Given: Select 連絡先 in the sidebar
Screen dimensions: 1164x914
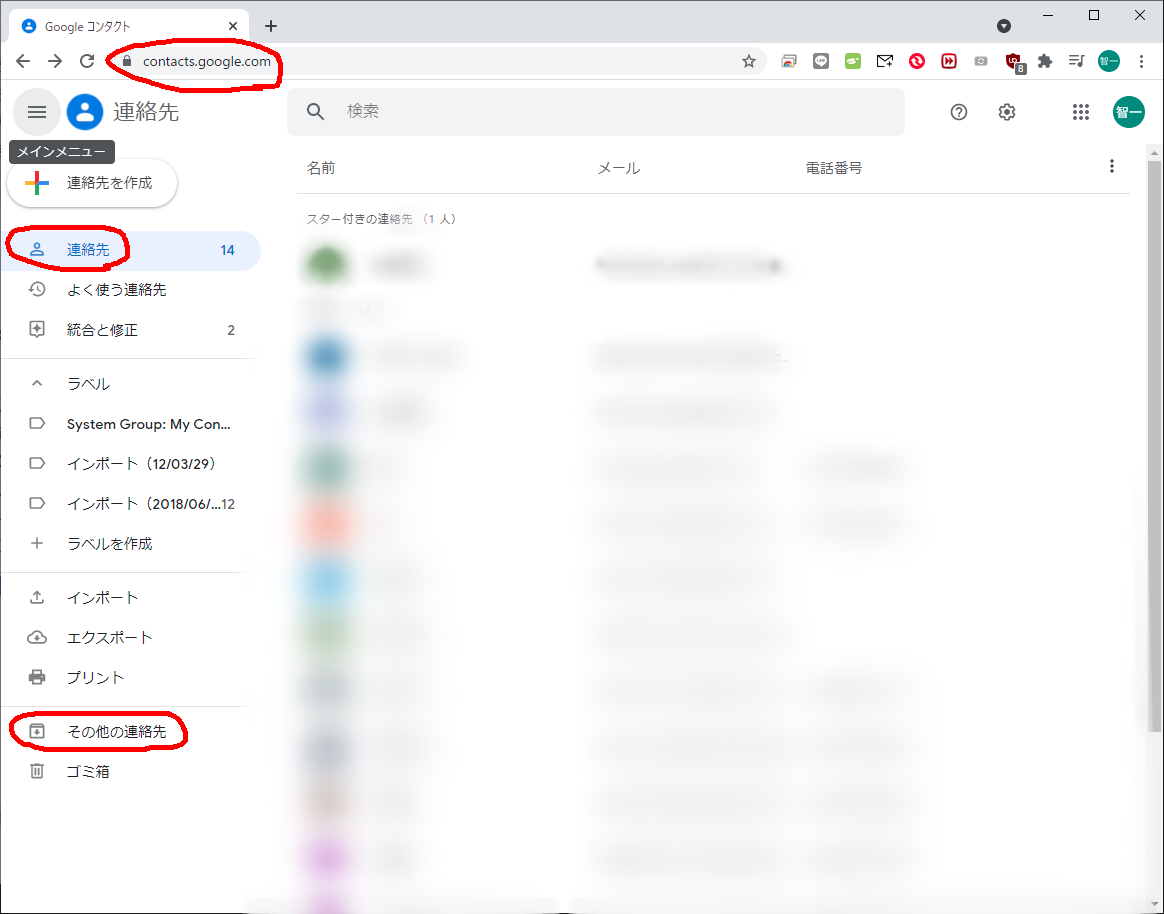Looking at the screenshot, I should point(88,250).
